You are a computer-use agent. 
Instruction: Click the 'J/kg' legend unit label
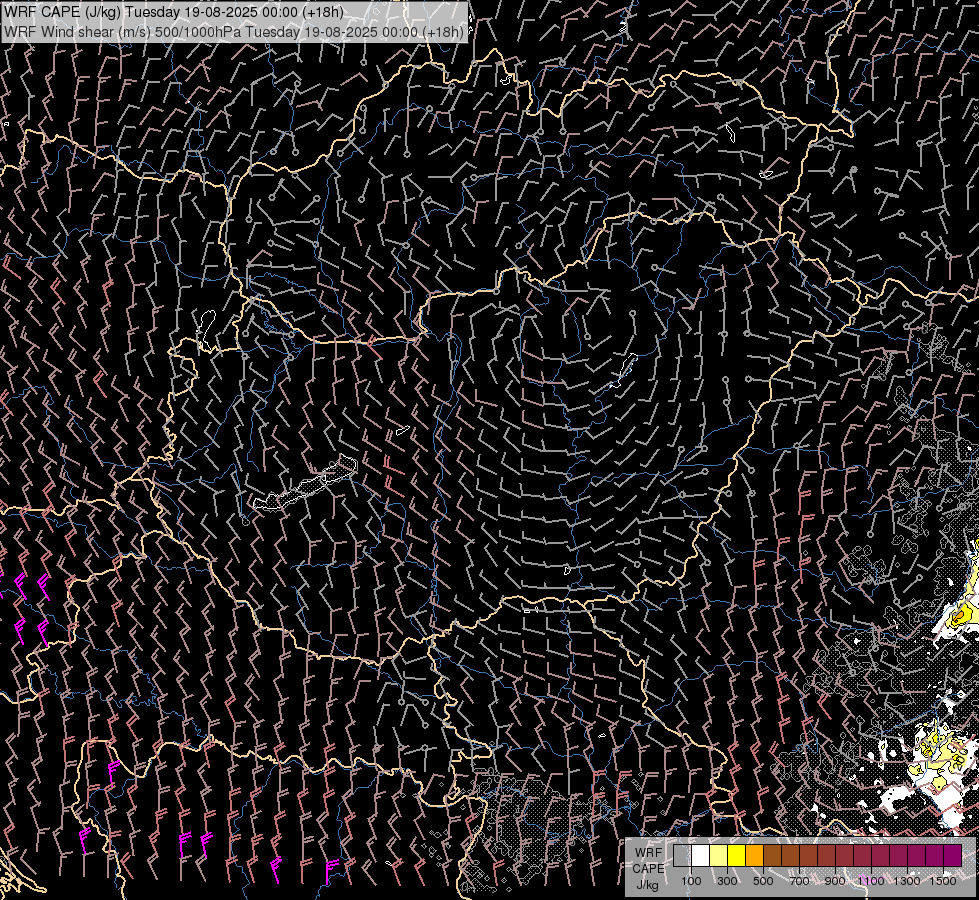[x=647, y=884]
